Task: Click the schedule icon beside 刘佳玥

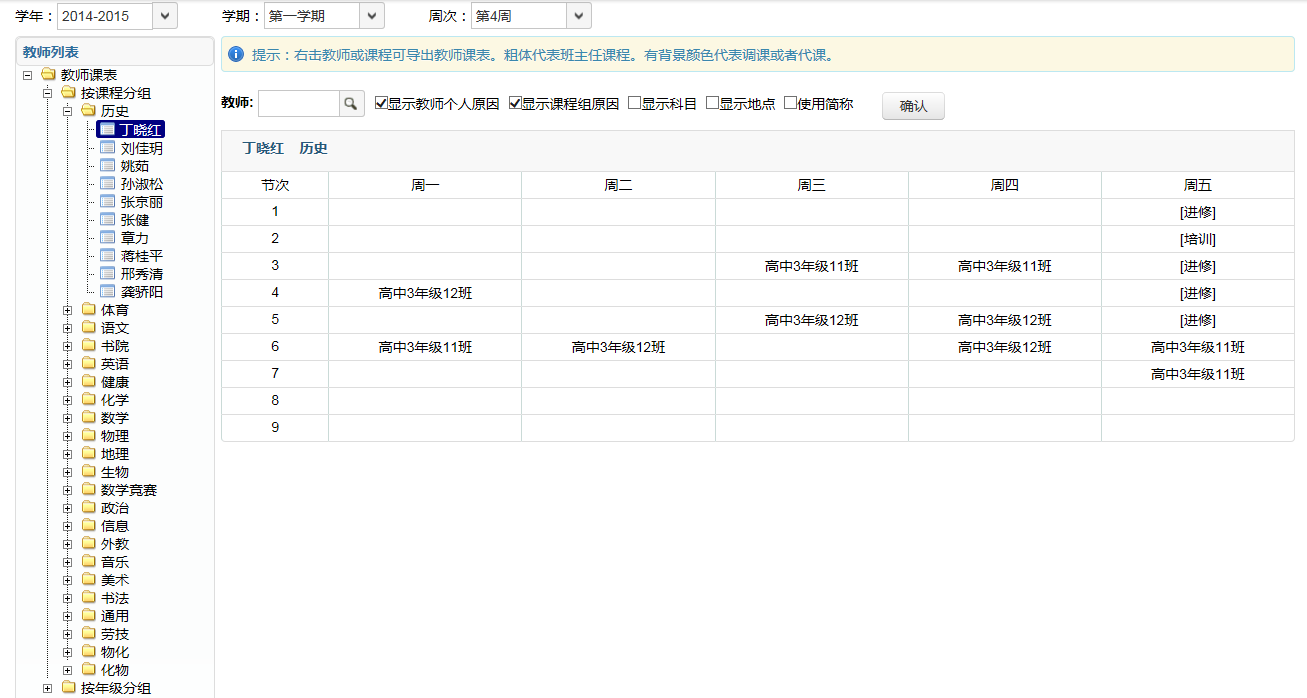Action: point(108,148)
